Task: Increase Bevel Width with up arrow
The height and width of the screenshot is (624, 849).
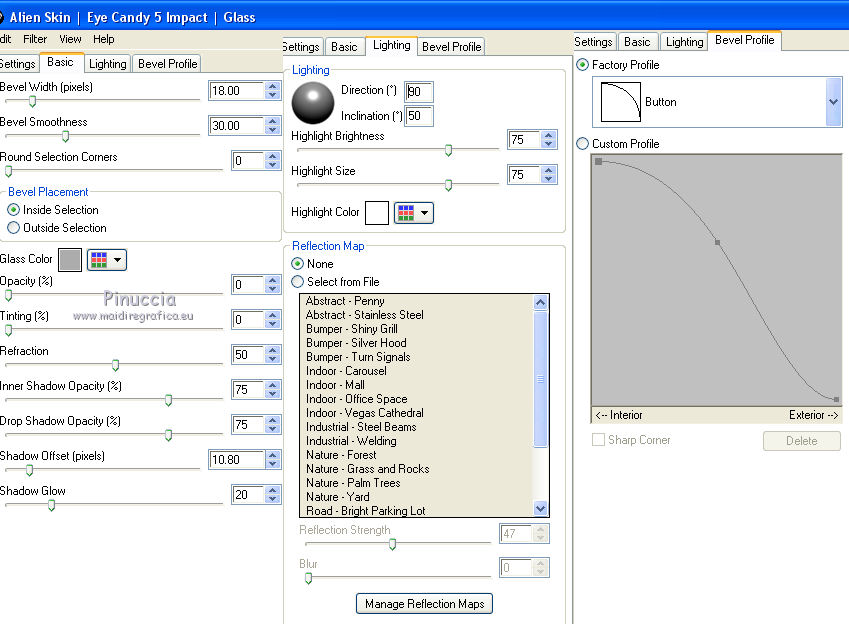Action: (x=273, y=86)
